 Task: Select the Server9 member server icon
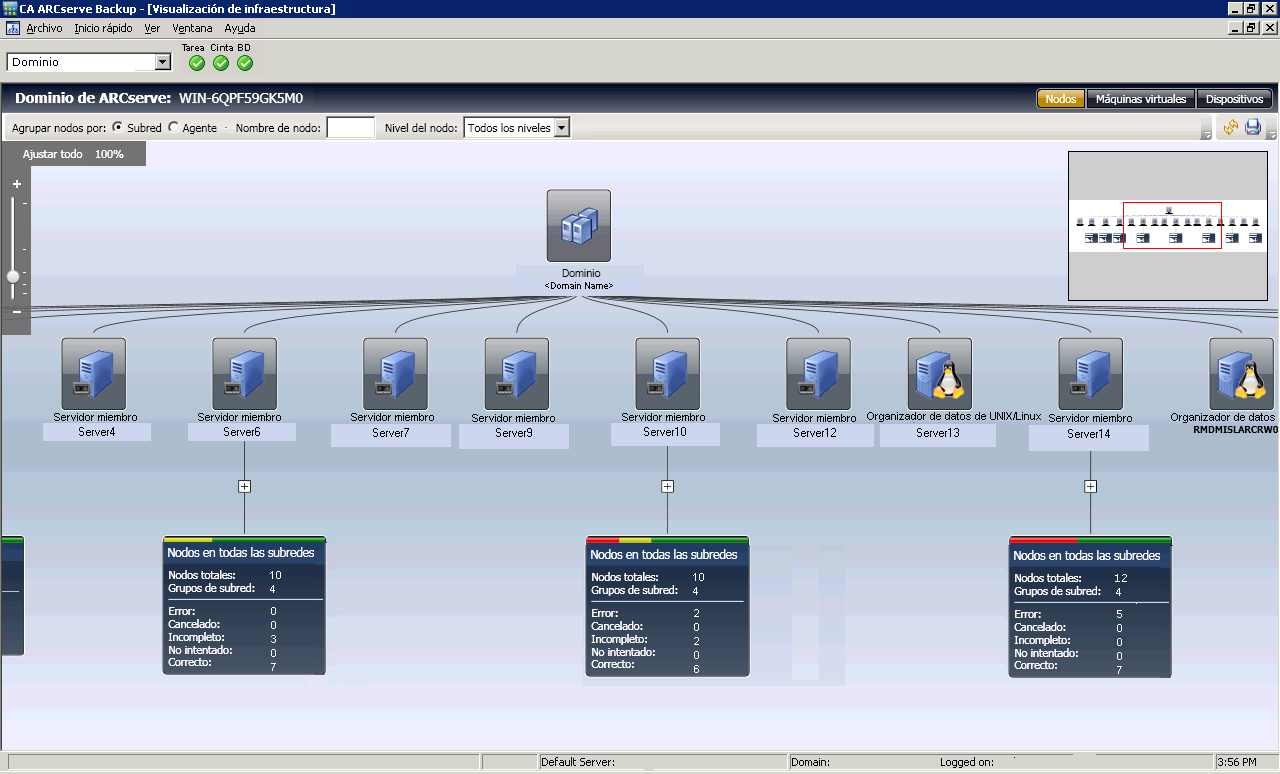pos(517,373)
